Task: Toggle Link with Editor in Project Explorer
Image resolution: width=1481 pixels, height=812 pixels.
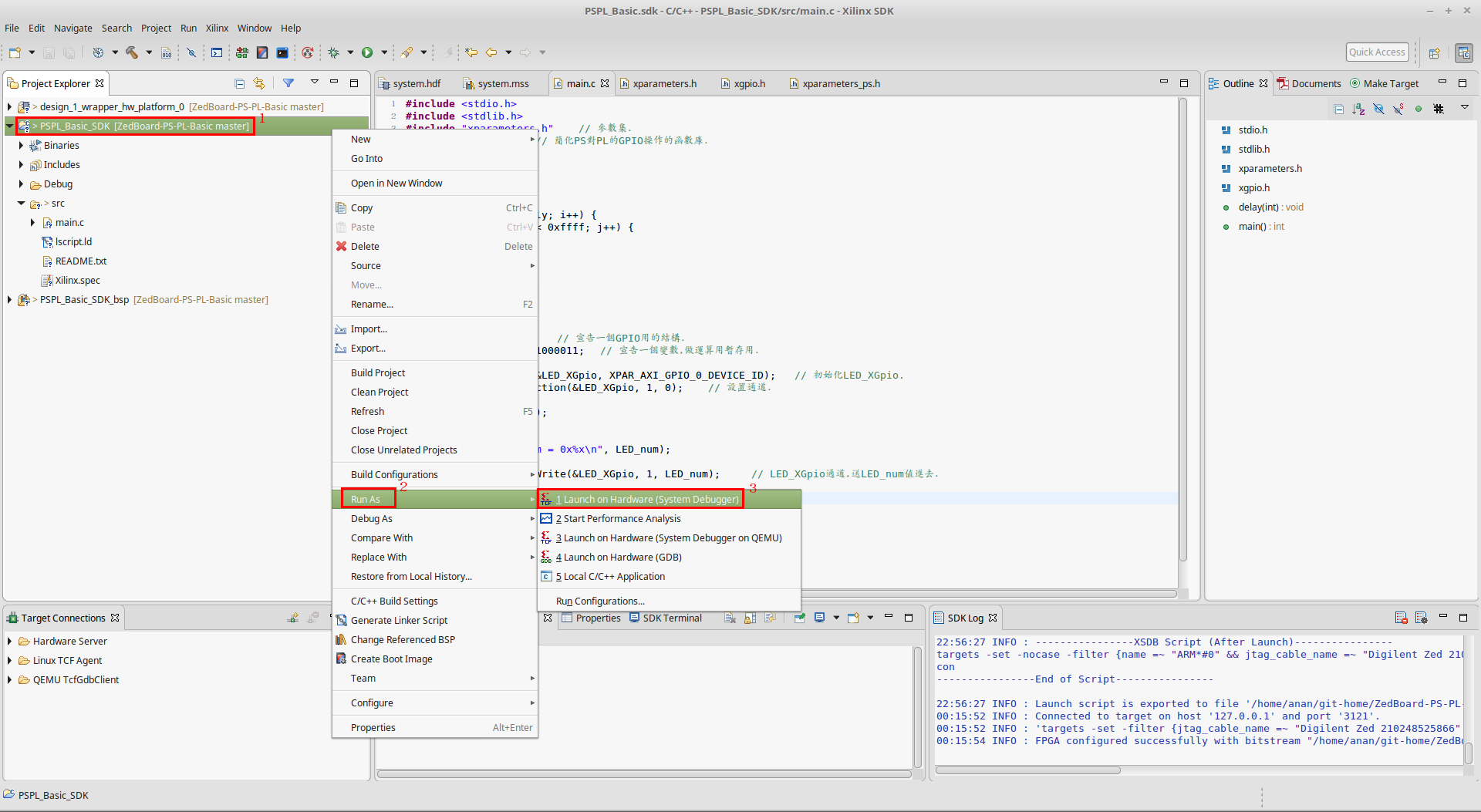Action: [x=259, y=83]
